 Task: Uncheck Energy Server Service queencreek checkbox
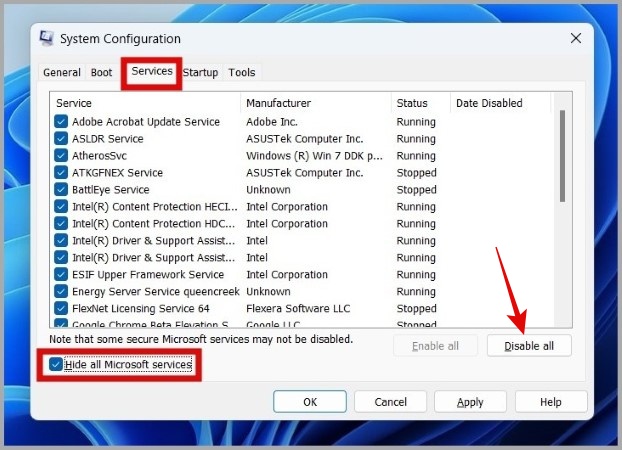[x=61, y=292]
